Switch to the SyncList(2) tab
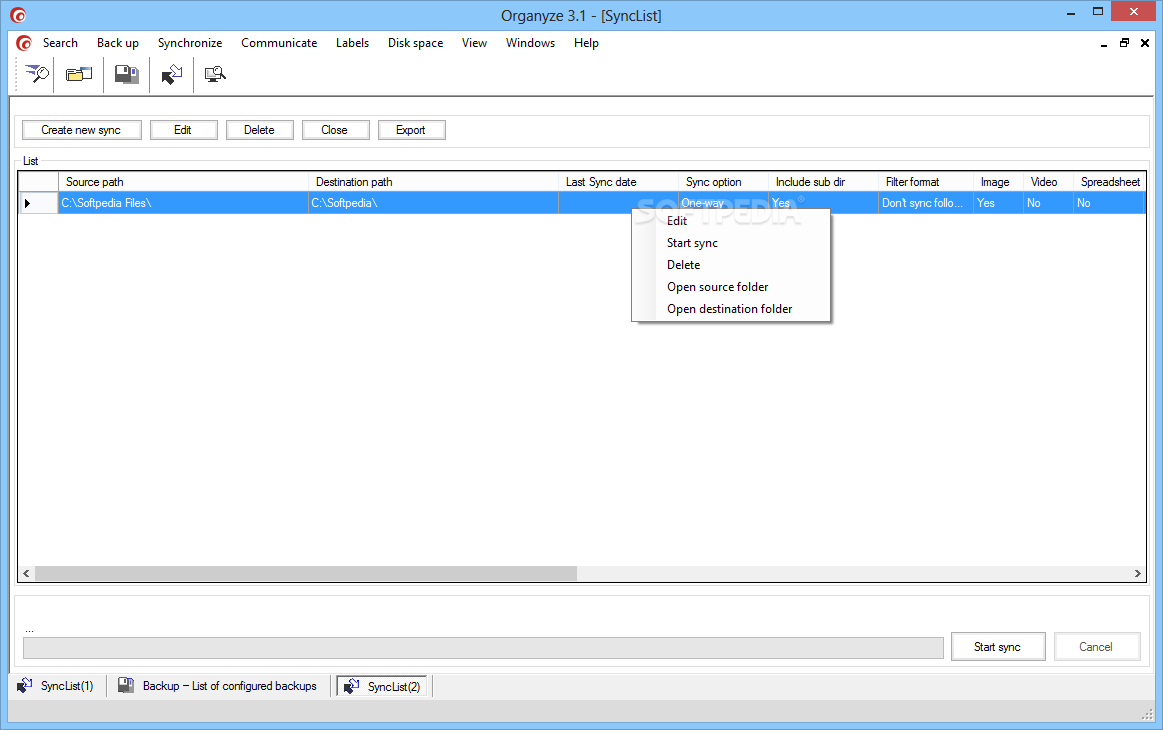This screenshot has width=1163, height=730. [383, 686]
